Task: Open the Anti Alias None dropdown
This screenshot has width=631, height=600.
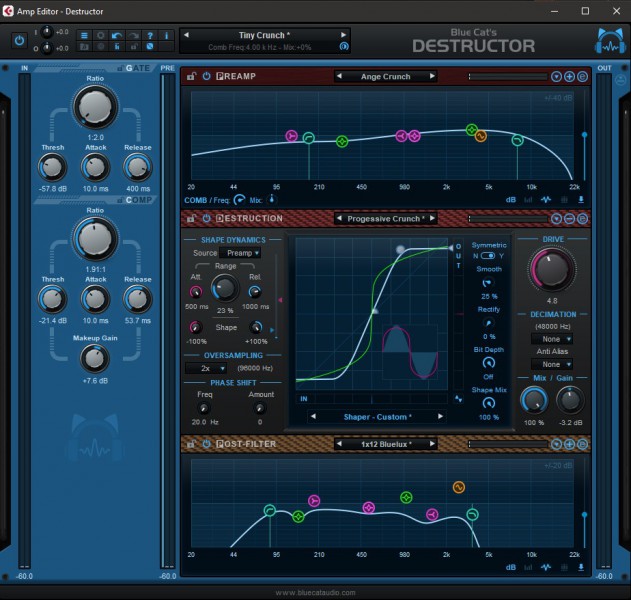Action: pyautogui.click(x=552, y=364)
